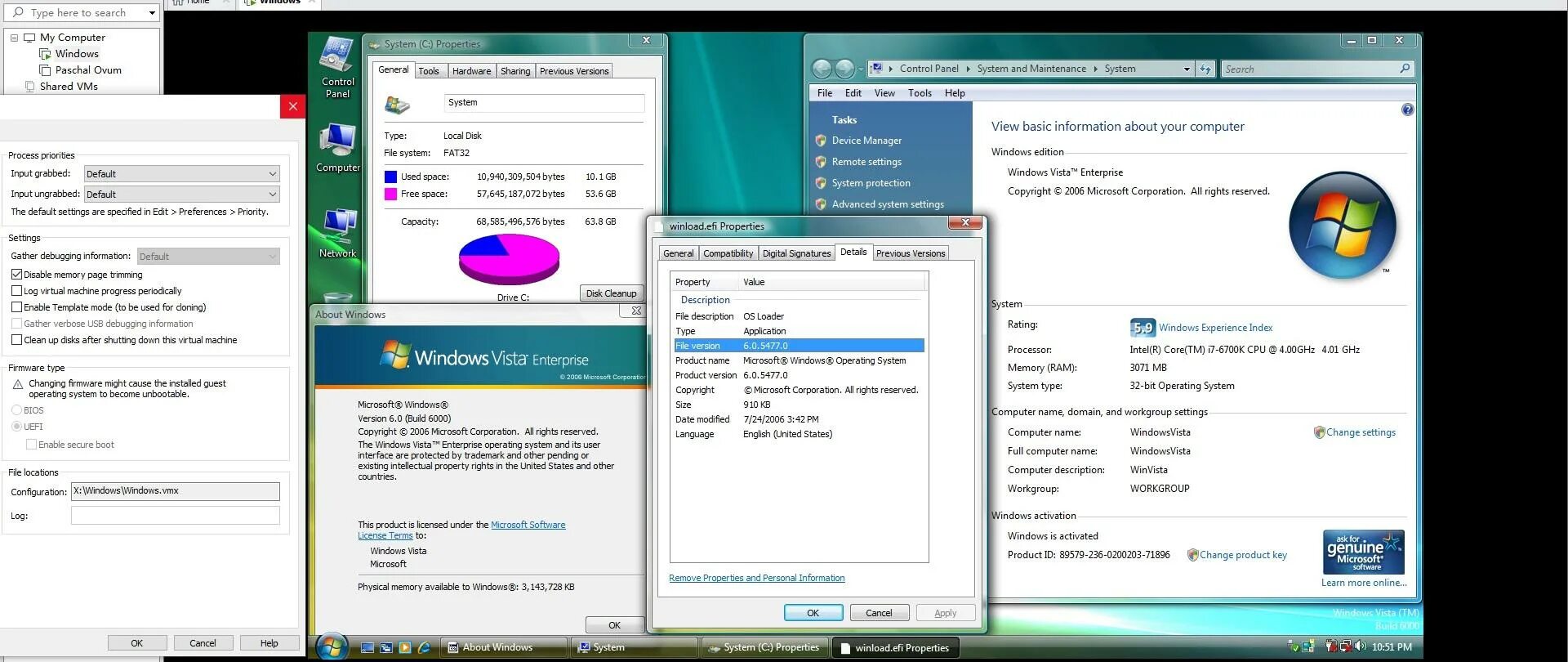Open the Input grabbed priority dropdown
Viewport: 1568px width, 662px height.
pos(182,174)
